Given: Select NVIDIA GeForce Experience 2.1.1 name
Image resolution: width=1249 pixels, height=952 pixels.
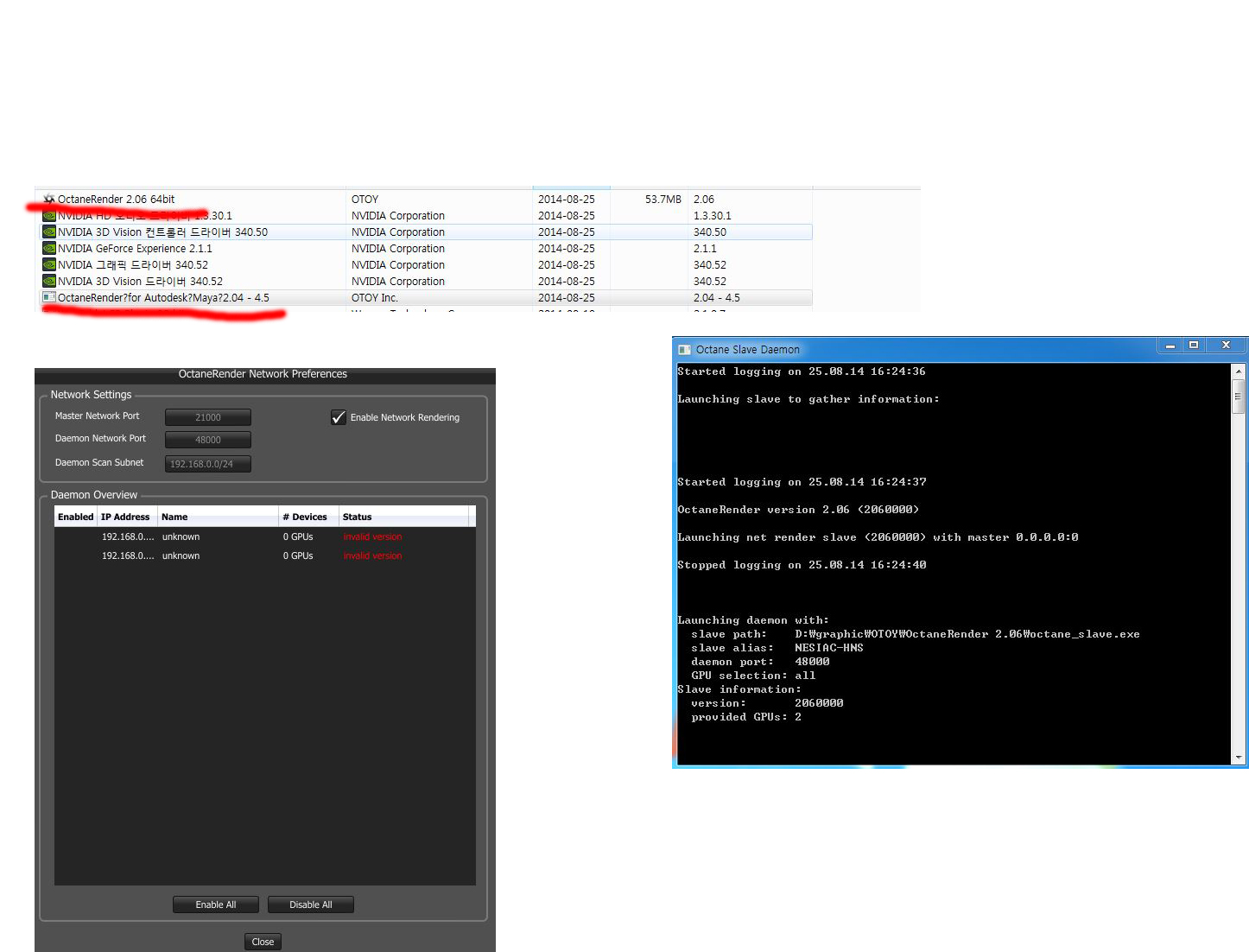Looking at the screenshot, I should click(x=135, y=248).
